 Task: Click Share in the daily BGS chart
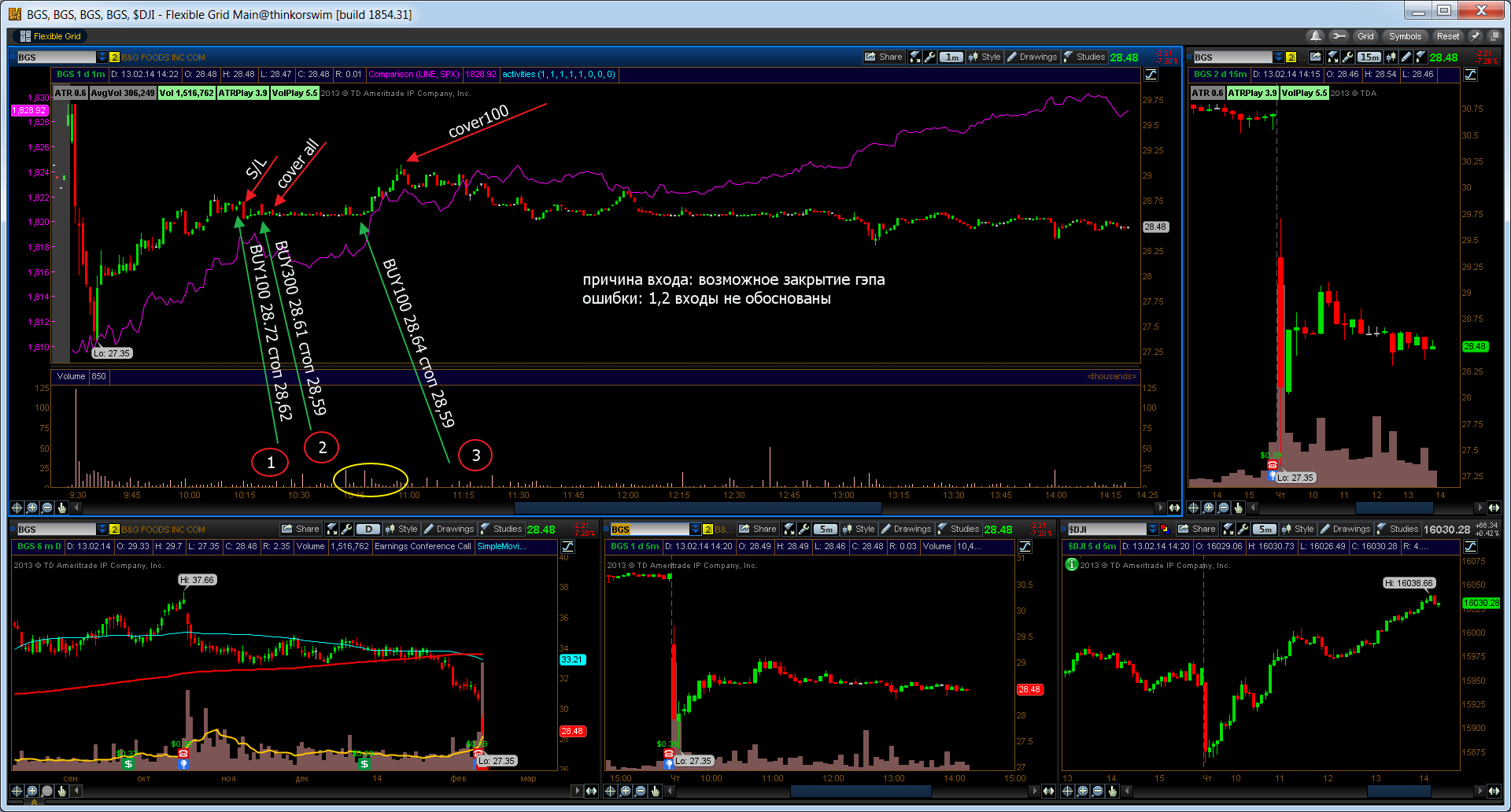301,529
